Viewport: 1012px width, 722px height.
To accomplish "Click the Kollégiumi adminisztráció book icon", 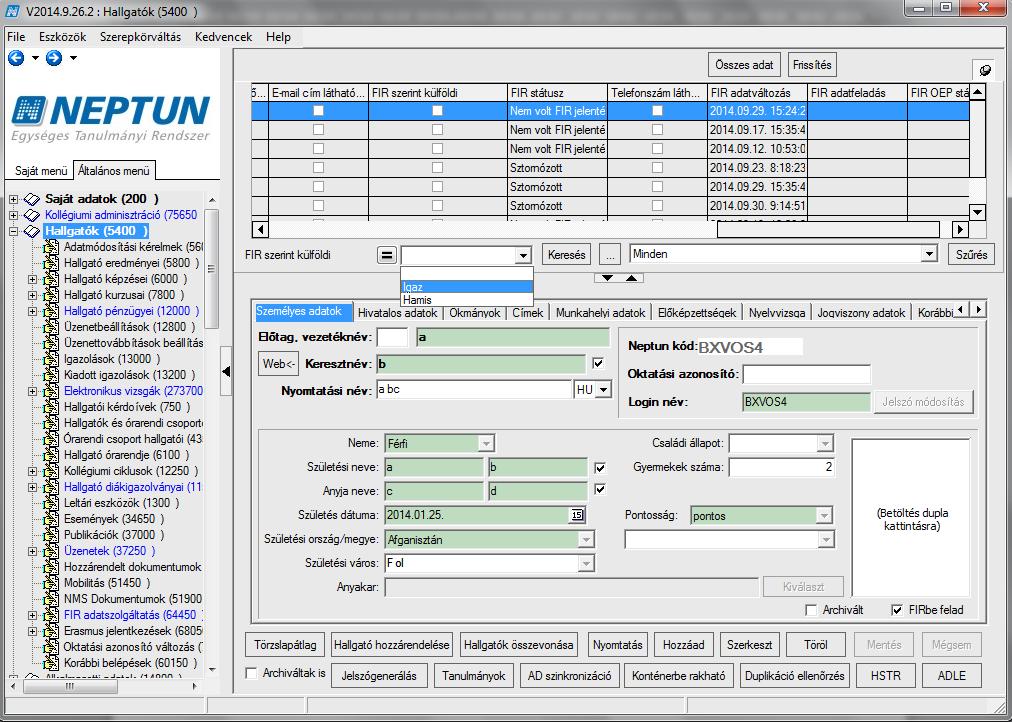I will (32, 215).
